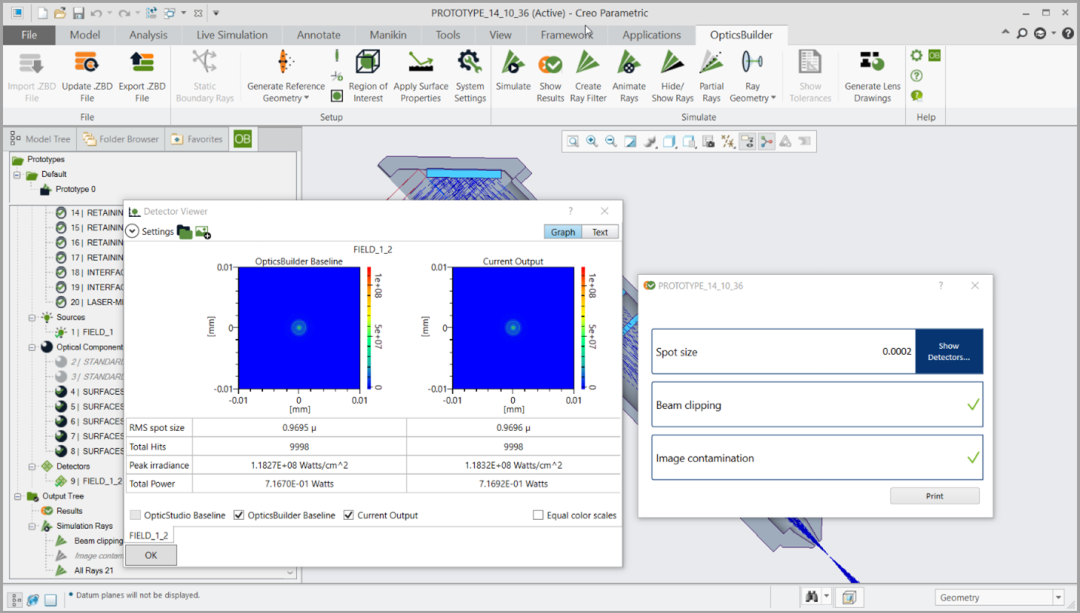The width and height of the screenshot is (1080, 613).
Task: Expand Settings in the Detector Viewer
Action: coord(133,232)
